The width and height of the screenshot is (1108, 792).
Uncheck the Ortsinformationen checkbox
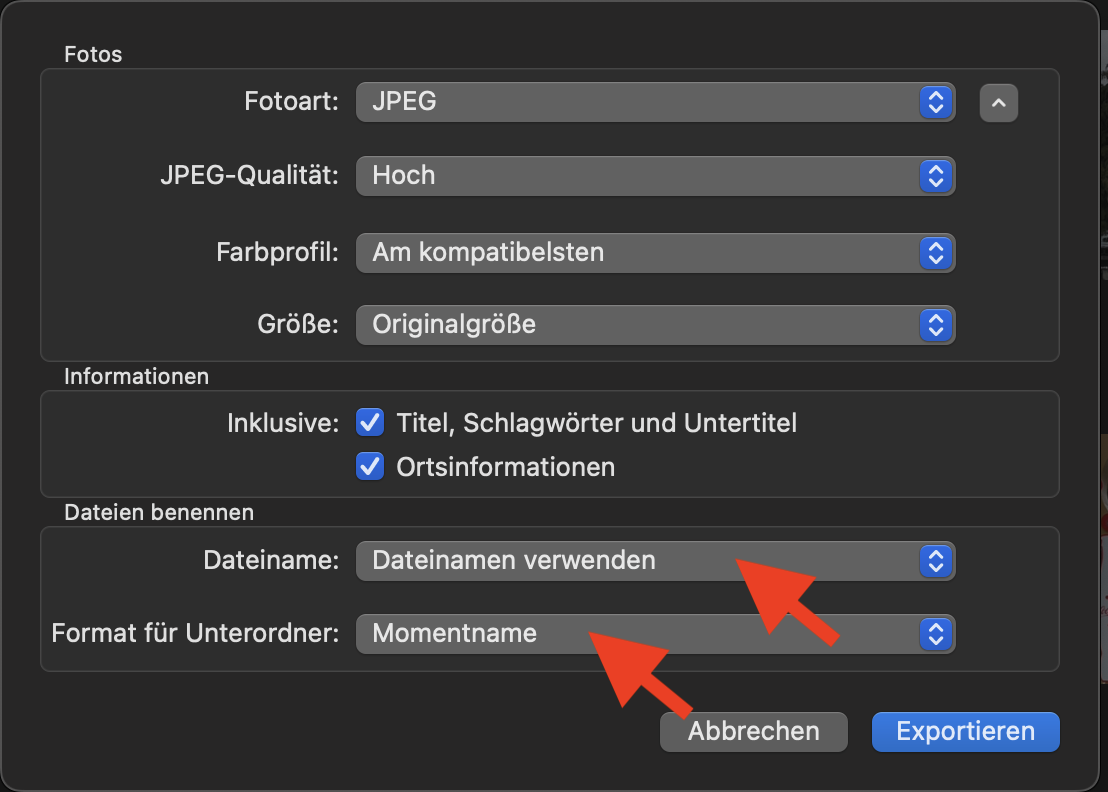(x=370, y=466)
